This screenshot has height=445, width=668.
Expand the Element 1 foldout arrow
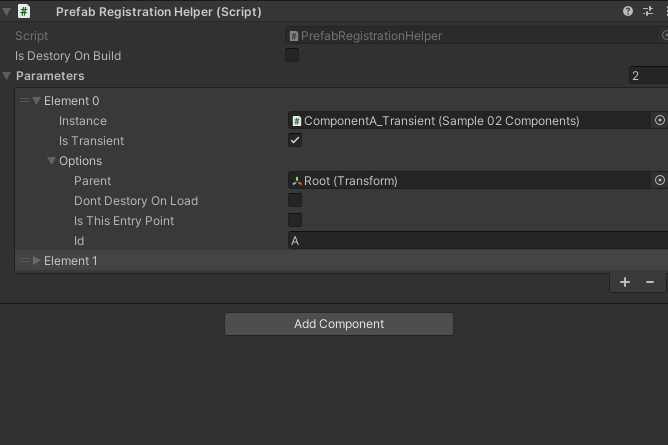point(37,260)
